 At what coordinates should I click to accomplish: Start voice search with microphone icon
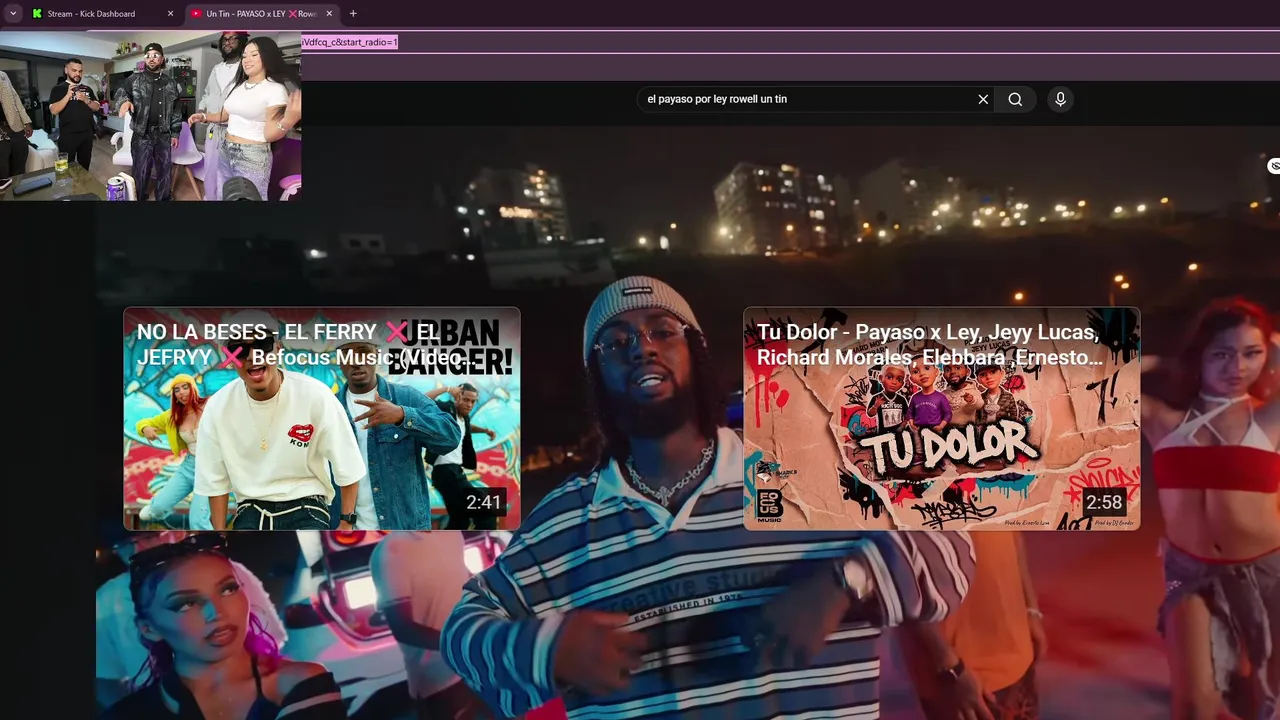pos(1061,99)
